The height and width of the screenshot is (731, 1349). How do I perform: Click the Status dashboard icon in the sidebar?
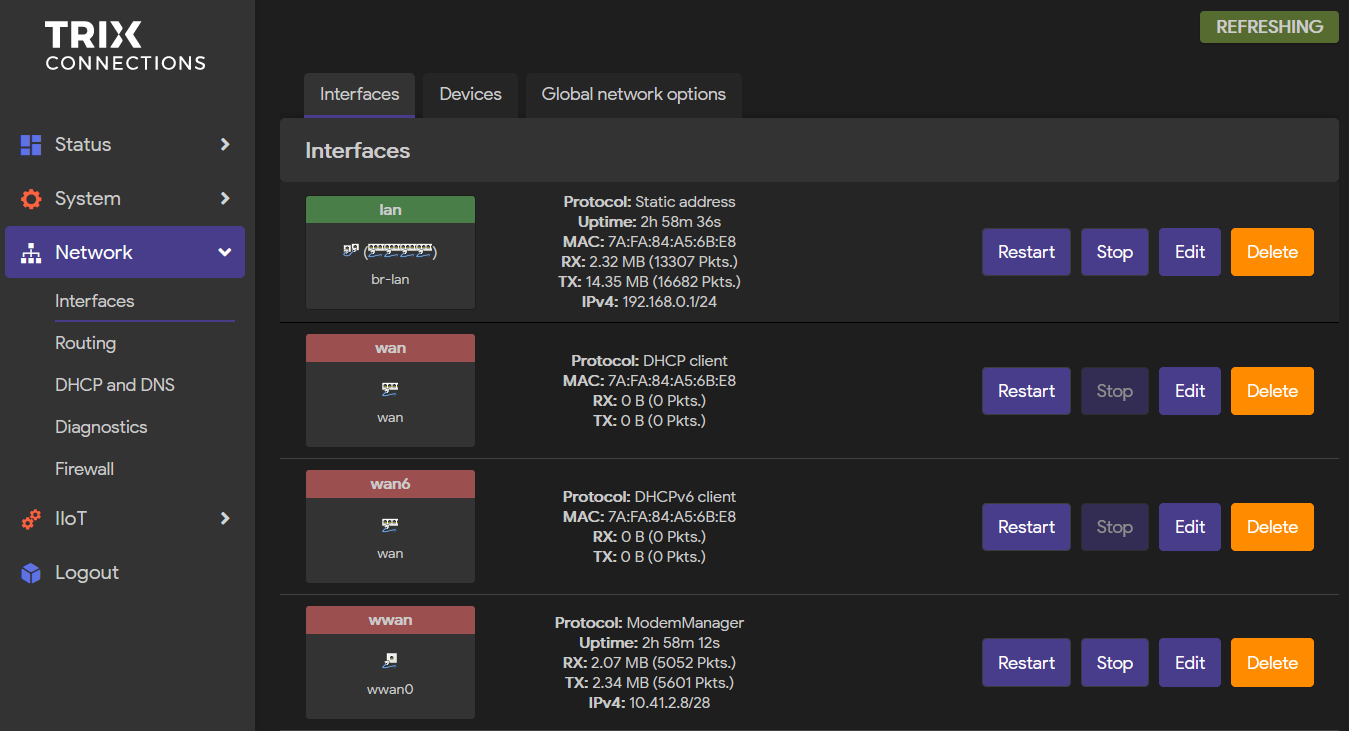pos(29,144)
